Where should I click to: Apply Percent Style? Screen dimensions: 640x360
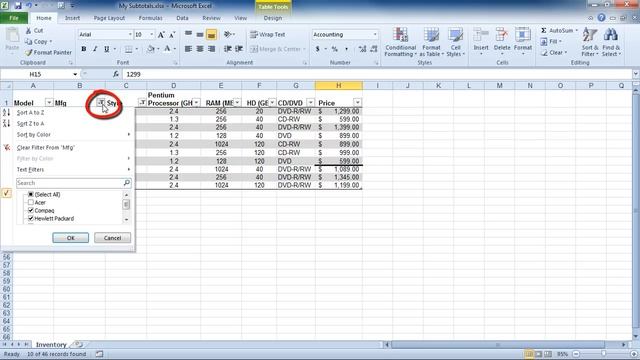(335, 49)
